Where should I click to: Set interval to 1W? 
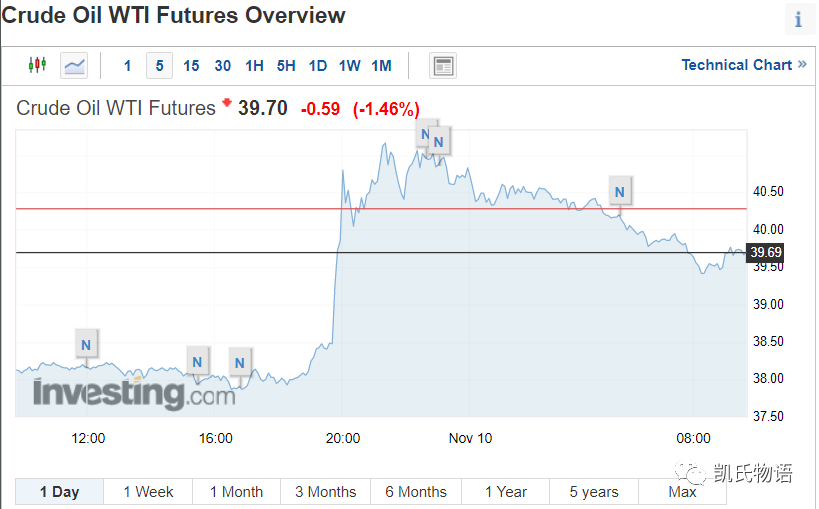pos(349,66)
